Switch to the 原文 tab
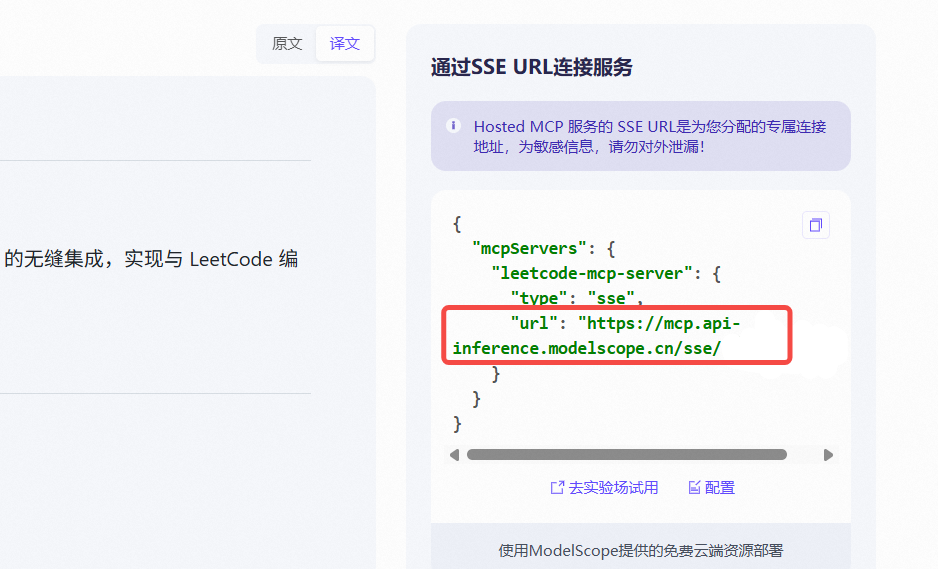 pyautogui.click(x=287, y=44)
